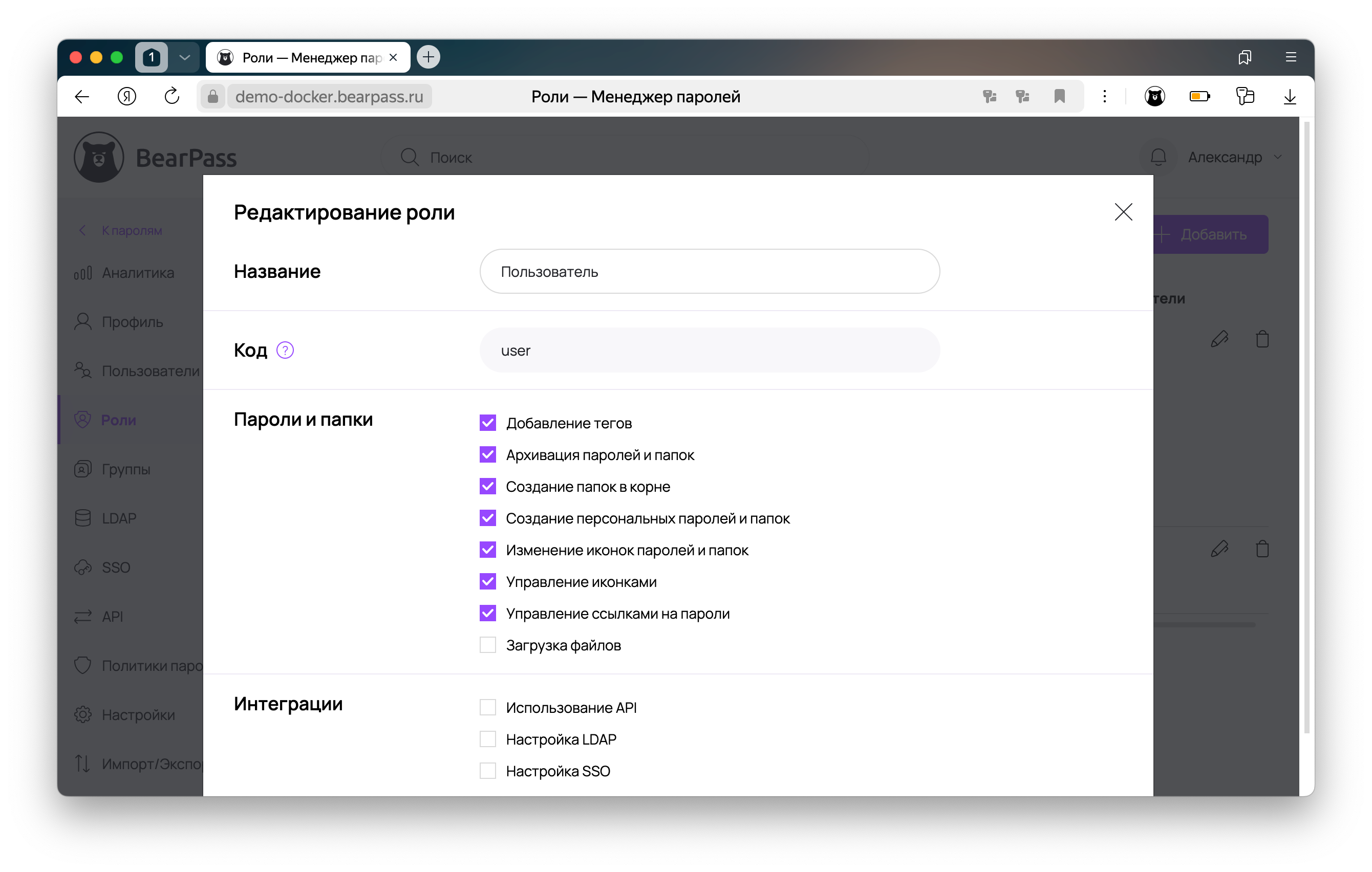The width and height of the screenshot is (1372, 872).
Task: Open browser three-dot page menu
Action: 1104,97
